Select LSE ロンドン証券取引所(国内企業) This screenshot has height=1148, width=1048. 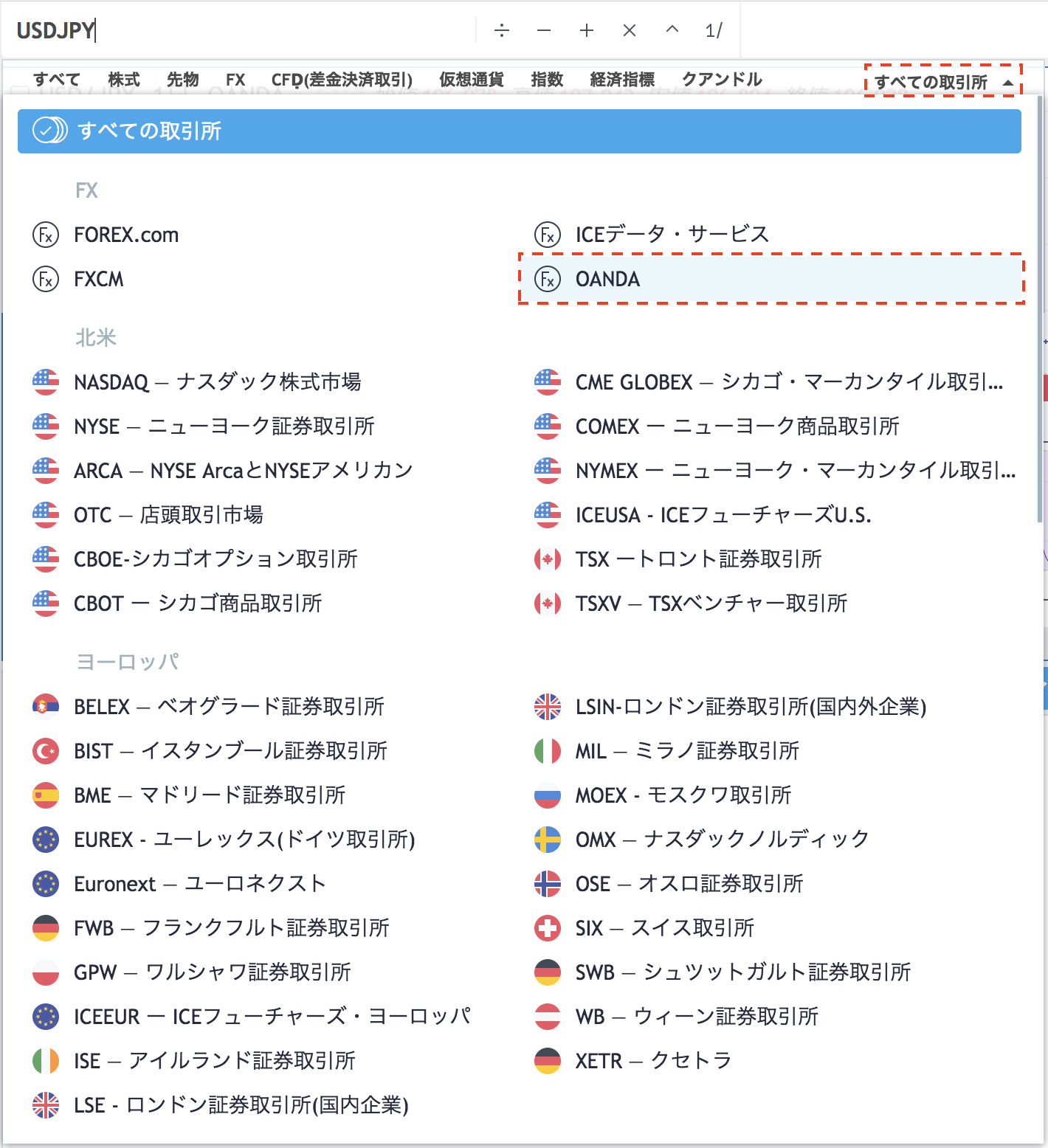coord(269,1105)
